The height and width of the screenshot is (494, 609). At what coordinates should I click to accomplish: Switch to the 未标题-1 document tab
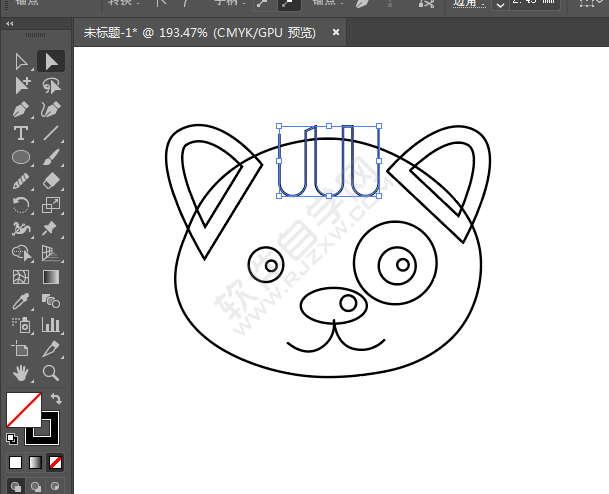coord(199,33)
